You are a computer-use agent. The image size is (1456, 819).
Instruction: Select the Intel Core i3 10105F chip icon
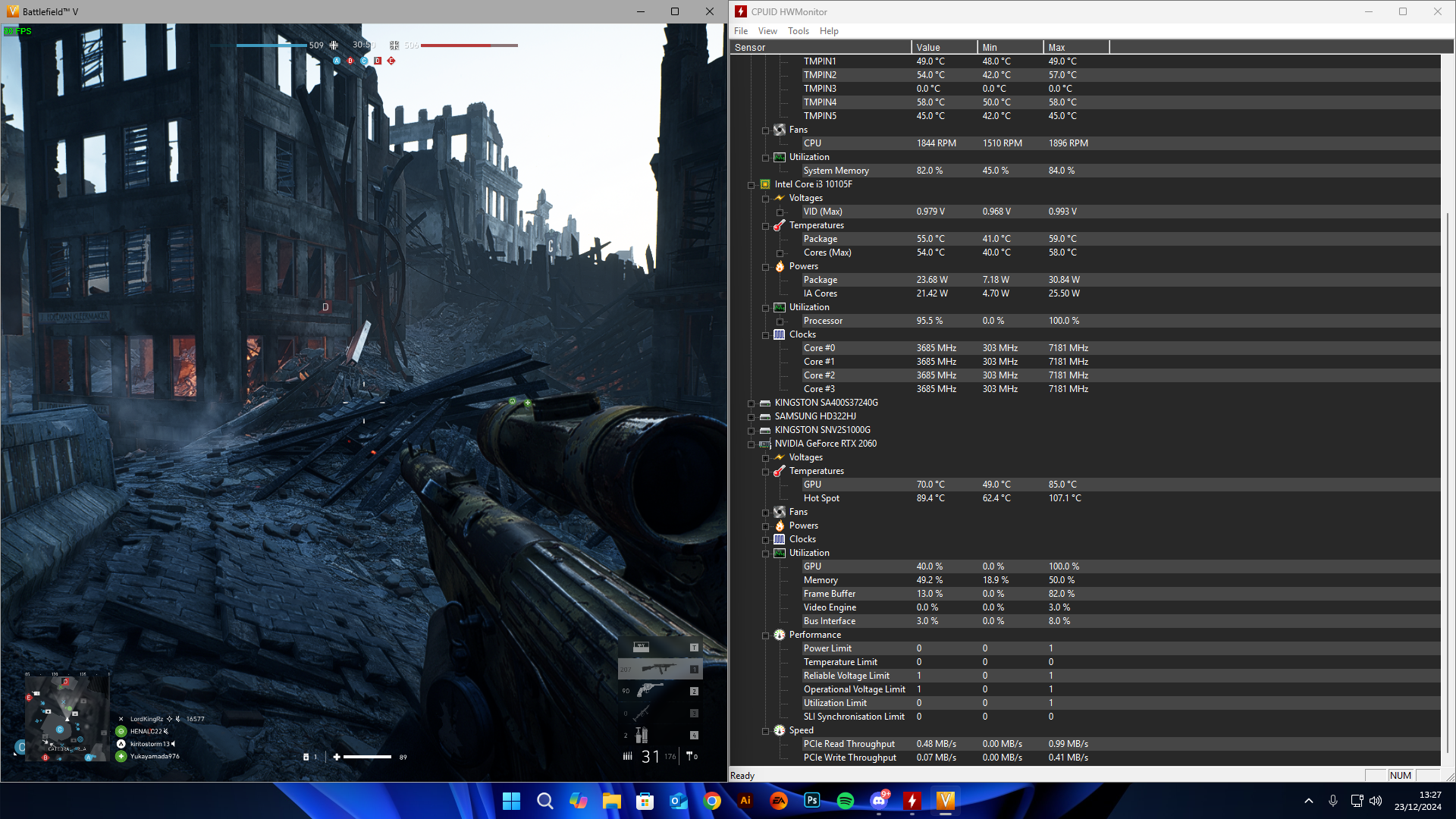(765, 184)
